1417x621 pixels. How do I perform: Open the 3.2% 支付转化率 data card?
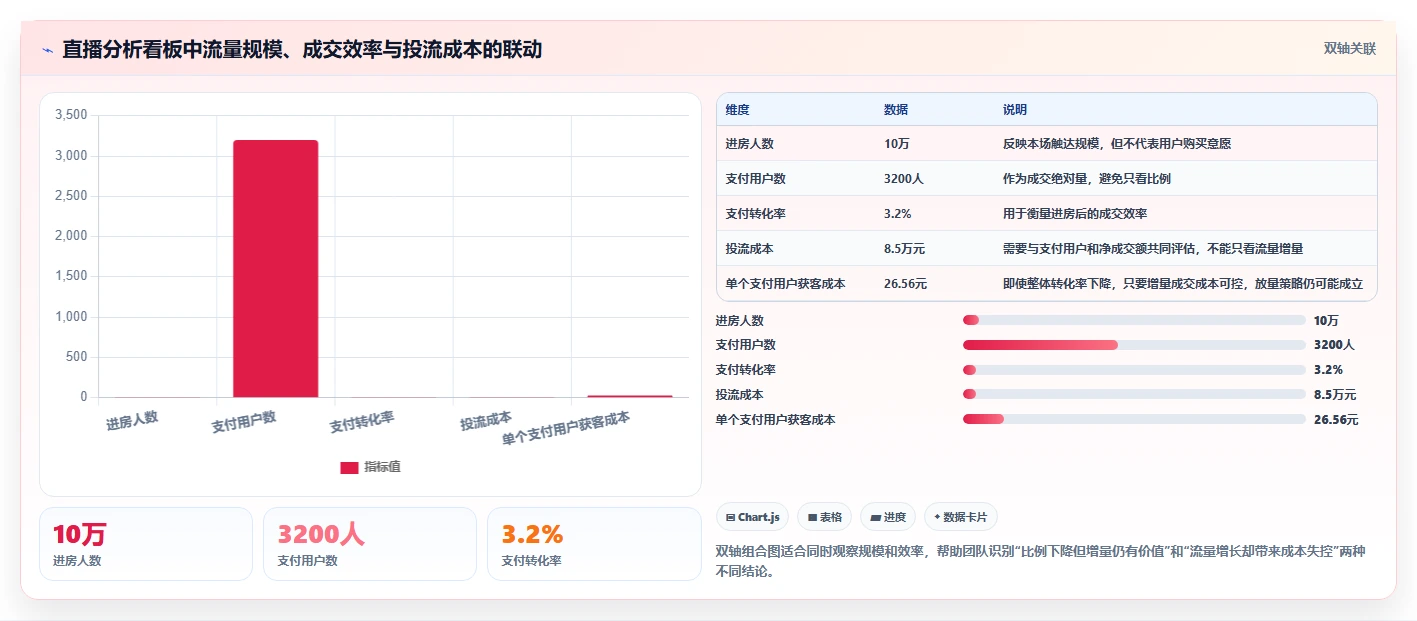click(594, 544)
